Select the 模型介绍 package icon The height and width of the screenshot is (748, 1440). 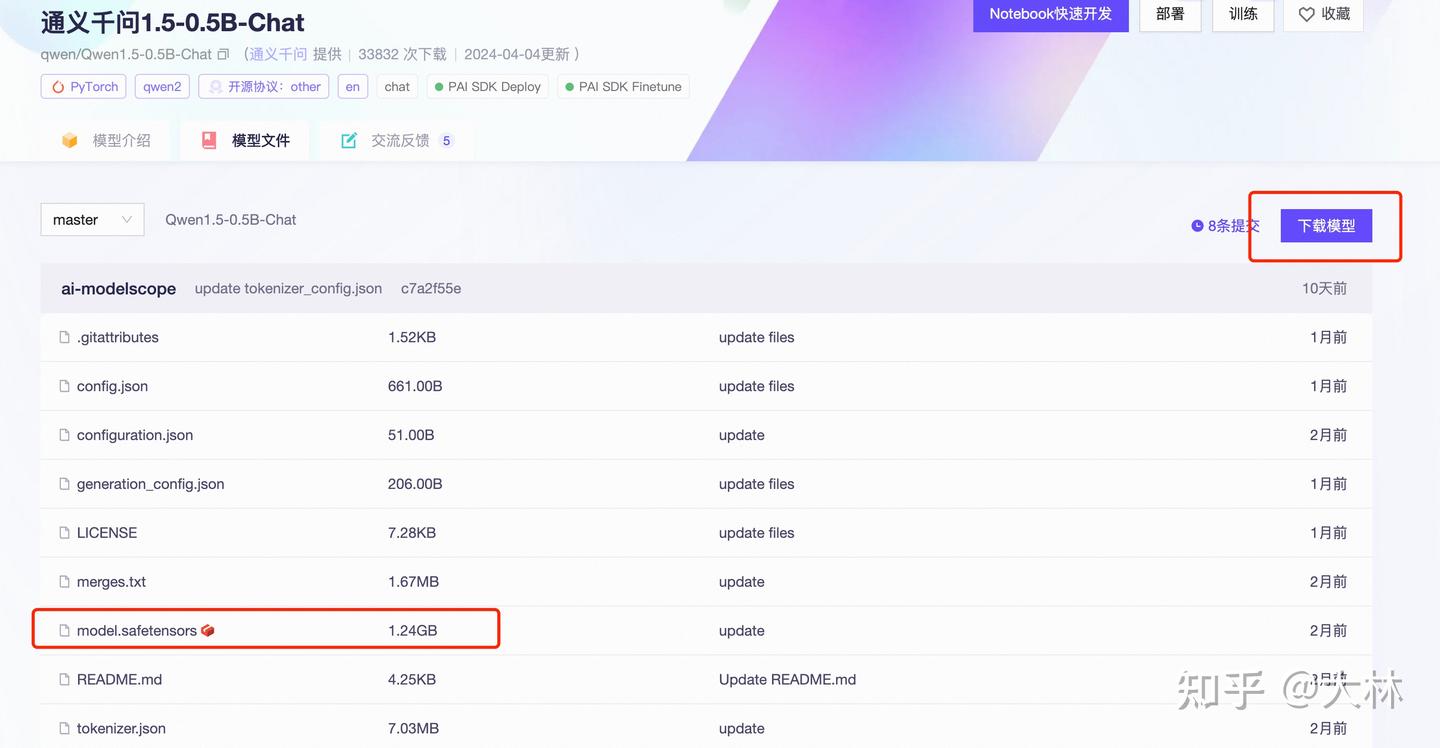[x=69, y=140]
